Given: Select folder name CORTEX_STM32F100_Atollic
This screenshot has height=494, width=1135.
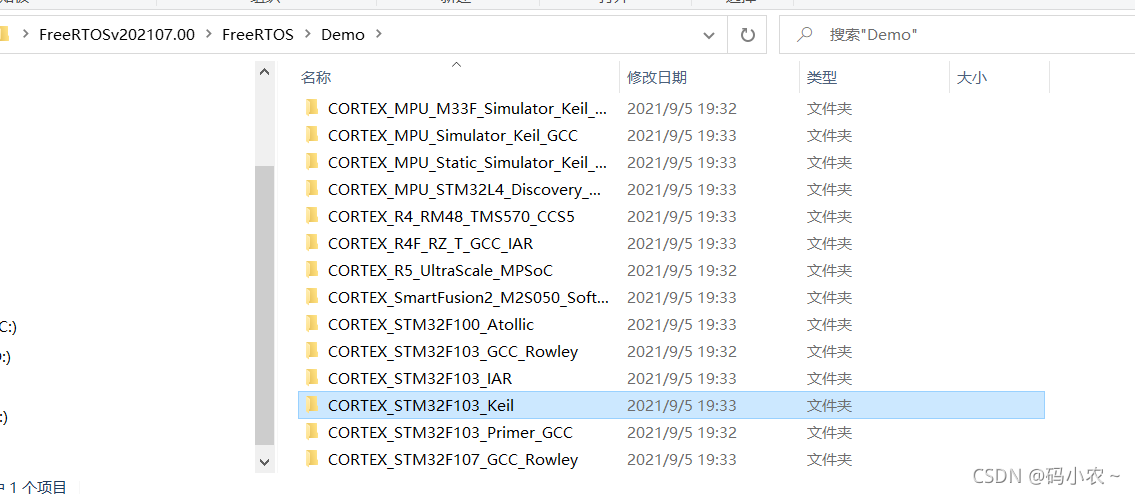Looking at the screenshot, I should (x=431, y=325).
